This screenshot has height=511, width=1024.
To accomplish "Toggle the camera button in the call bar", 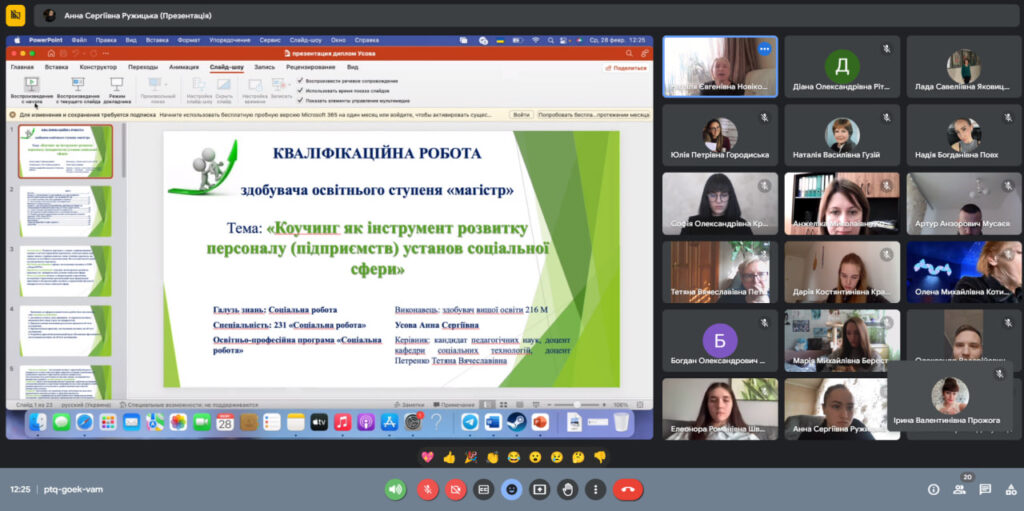I will pos(454,490).
